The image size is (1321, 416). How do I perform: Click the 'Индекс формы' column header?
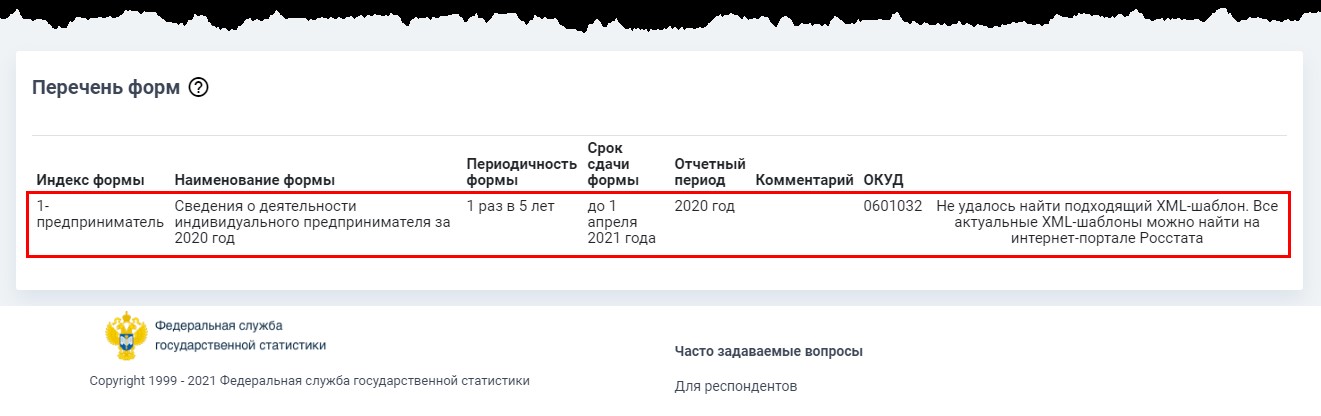click(x=90, y=180)
